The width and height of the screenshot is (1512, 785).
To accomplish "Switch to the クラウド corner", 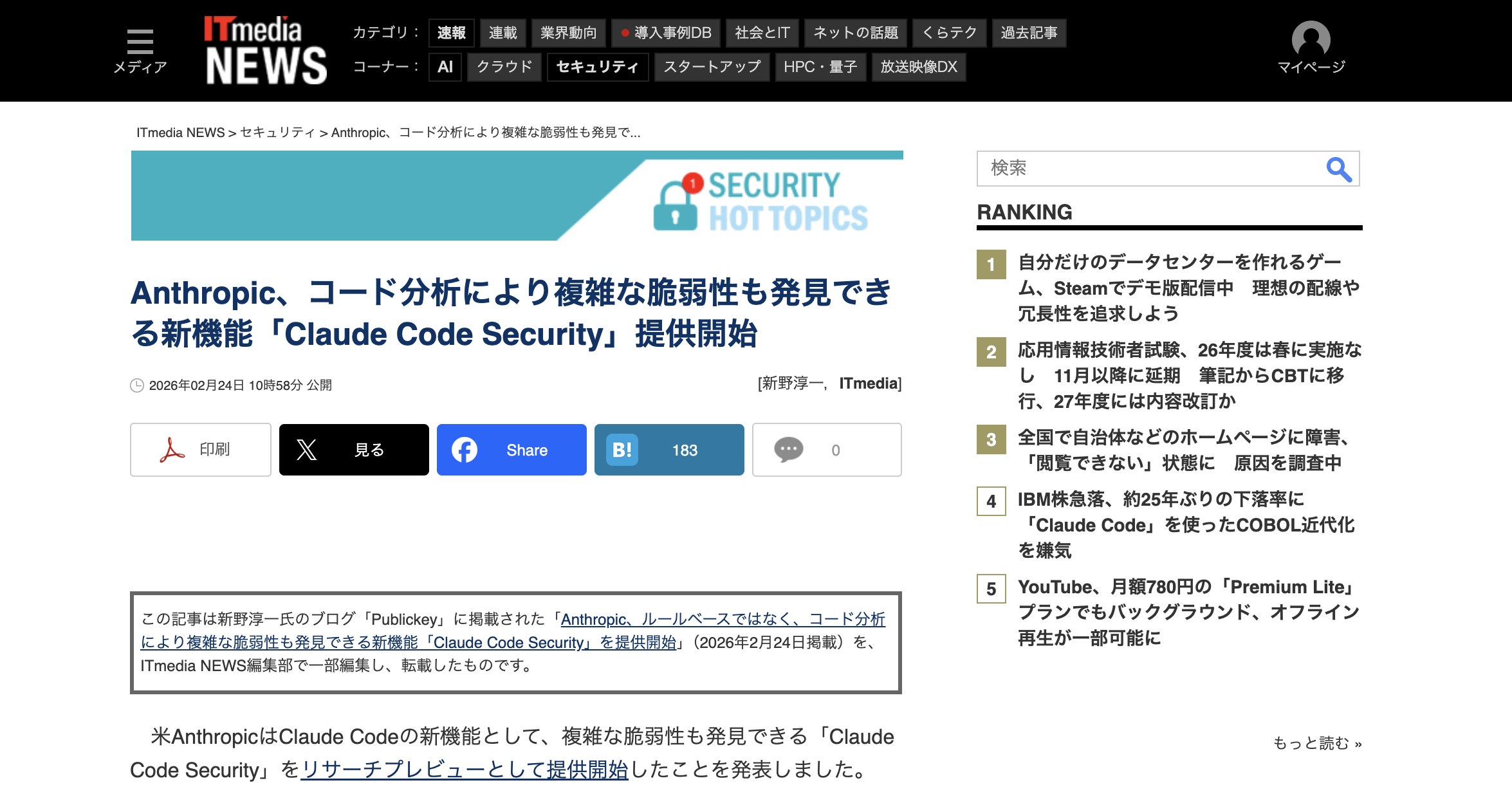I will pyautogui.click(x=504, y=67).
